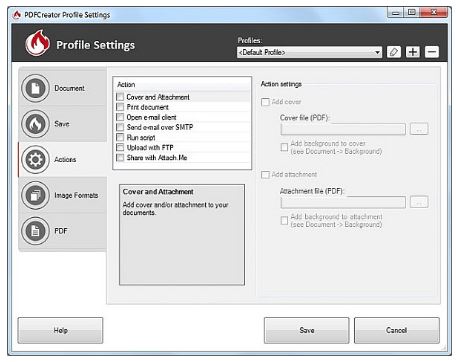456x362 pixels.
Task: Check Send e-mail over SMTP
Action: [120, 127]
